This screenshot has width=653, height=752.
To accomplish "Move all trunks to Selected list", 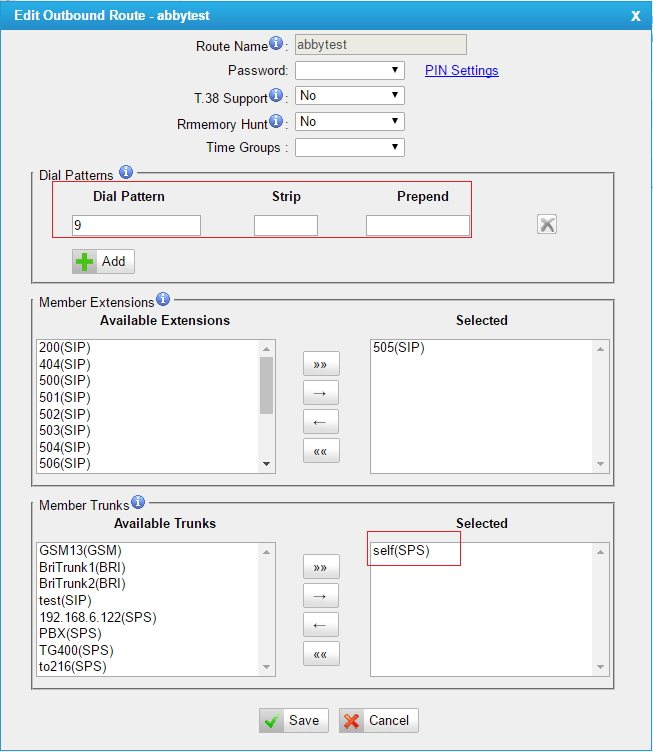I will point(321,567).
